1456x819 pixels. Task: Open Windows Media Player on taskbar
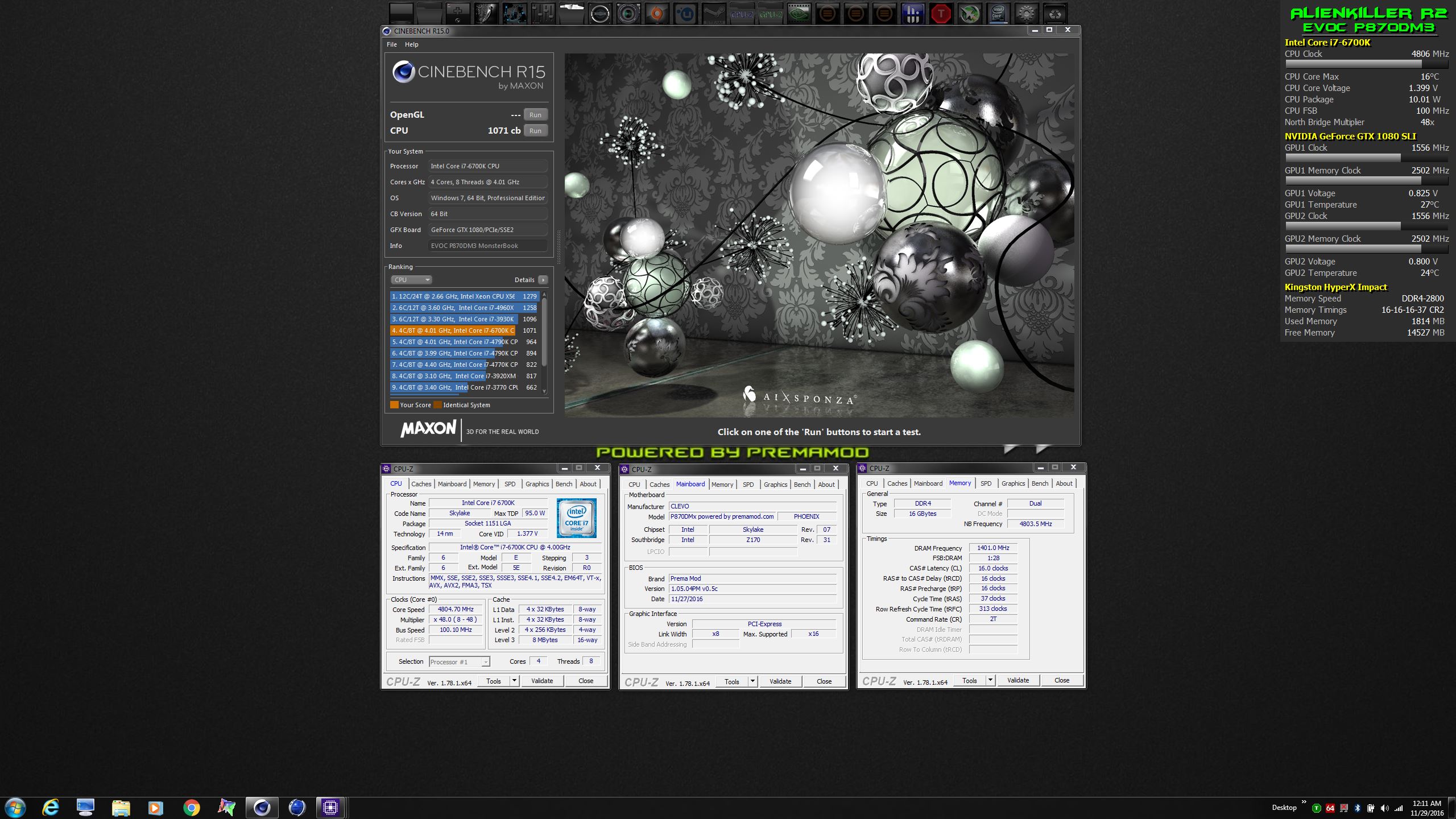[156, 808]
